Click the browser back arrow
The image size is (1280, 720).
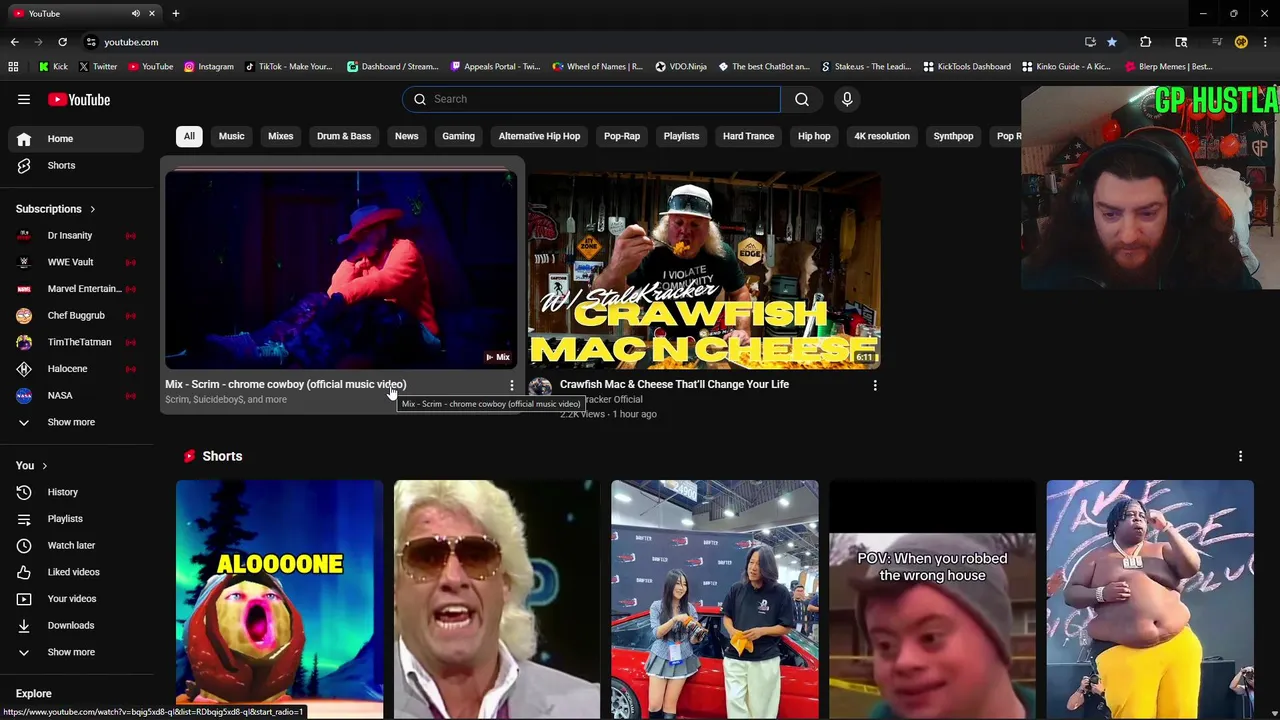tap(14, 42)
